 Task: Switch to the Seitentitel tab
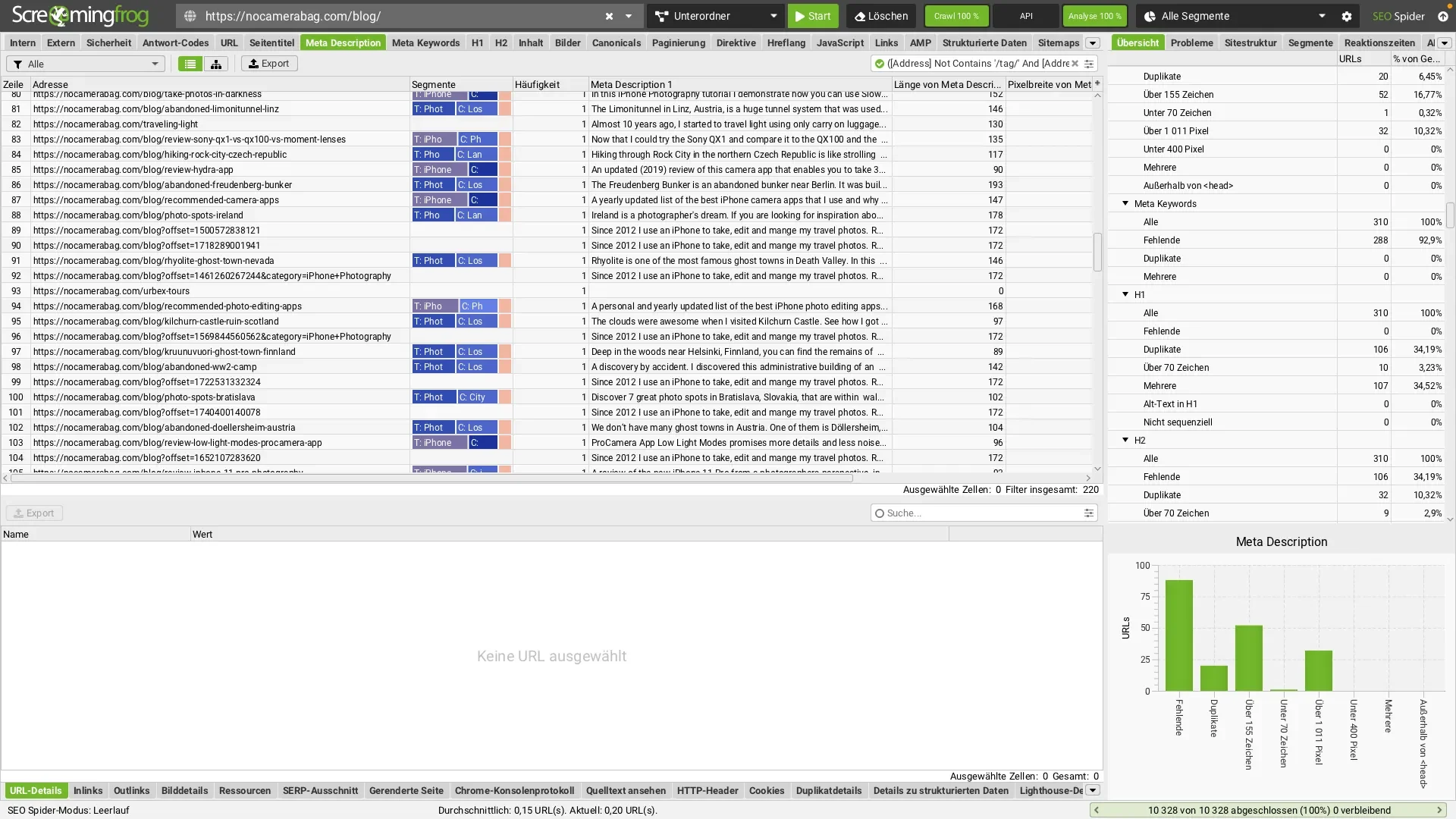point(271,42)
